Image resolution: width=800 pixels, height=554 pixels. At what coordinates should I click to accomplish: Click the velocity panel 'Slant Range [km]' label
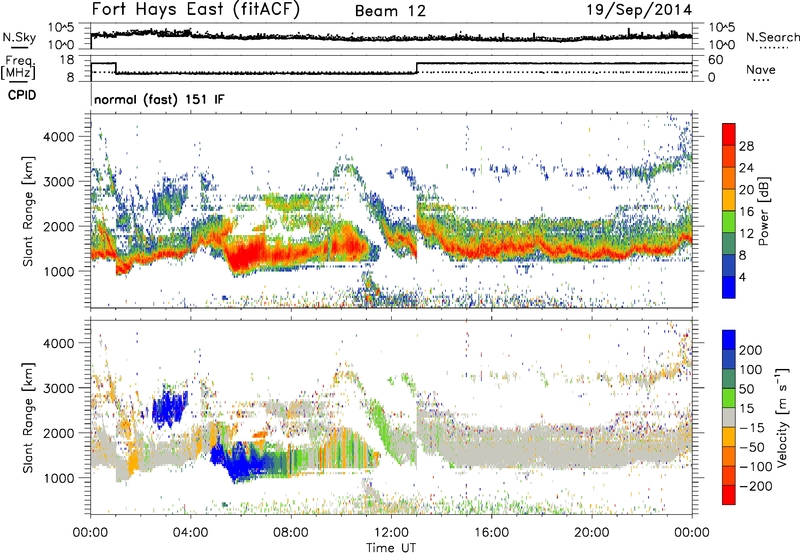(28, 418)
